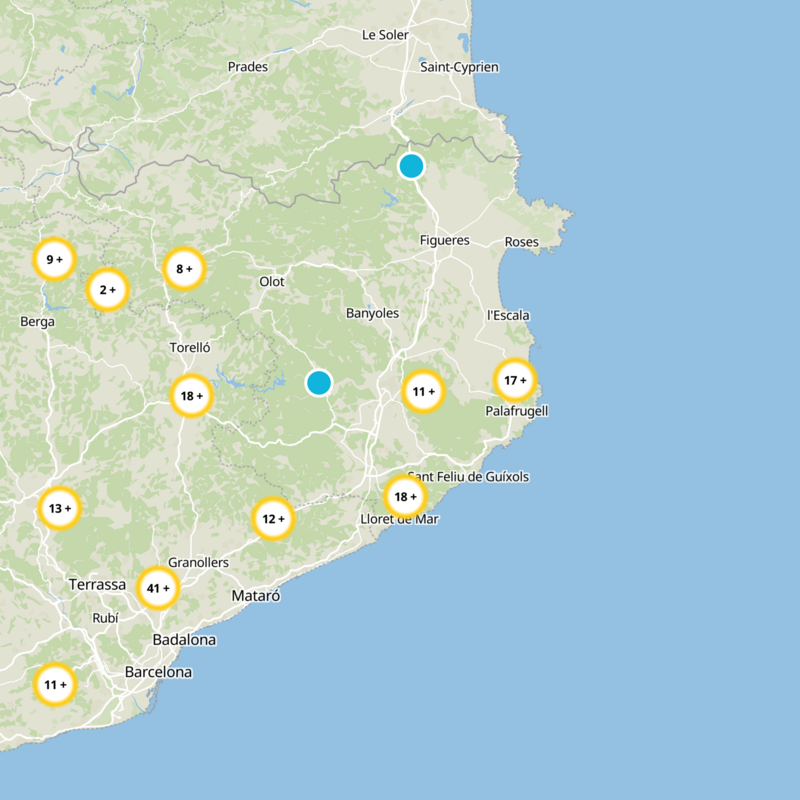
Task: Click the Le Soler label
Action: tap(385, 35)
